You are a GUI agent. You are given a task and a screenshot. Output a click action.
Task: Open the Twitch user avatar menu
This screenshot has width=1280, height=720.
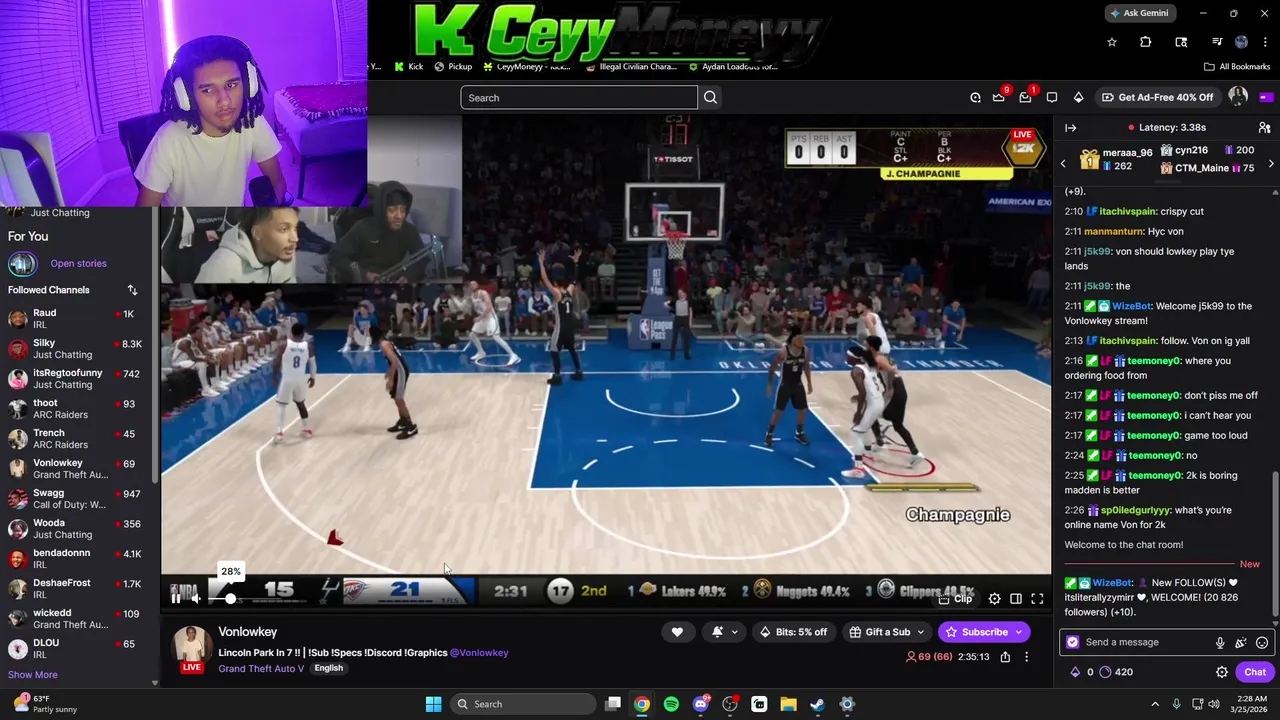1238,97
